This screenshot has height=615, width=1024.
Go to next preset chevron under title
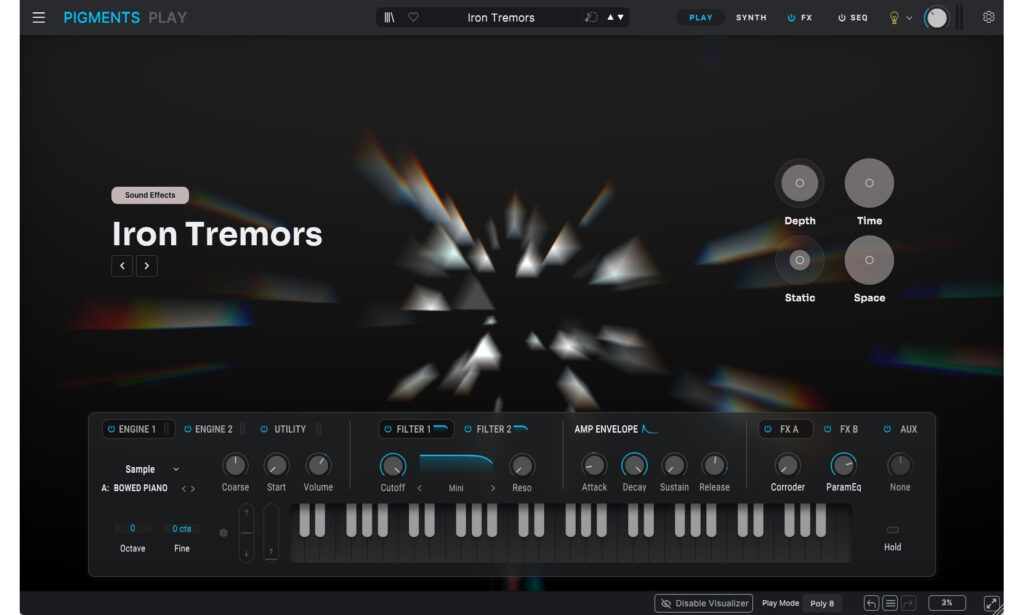[x=147, y=266]
